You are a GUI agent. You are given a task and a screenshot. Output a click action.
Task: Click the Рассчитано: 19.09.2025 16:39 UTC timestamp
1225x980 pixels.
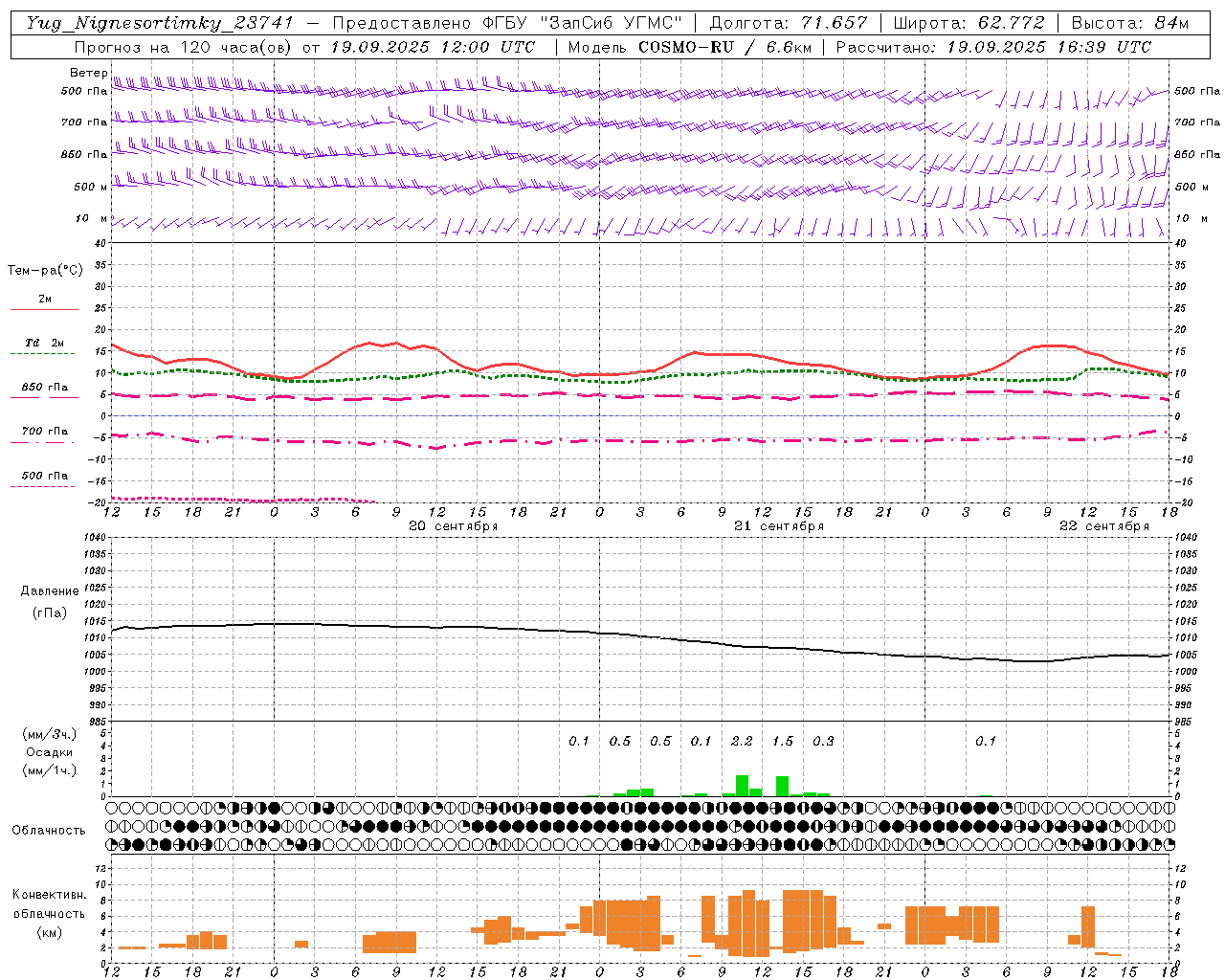[993, 47]
